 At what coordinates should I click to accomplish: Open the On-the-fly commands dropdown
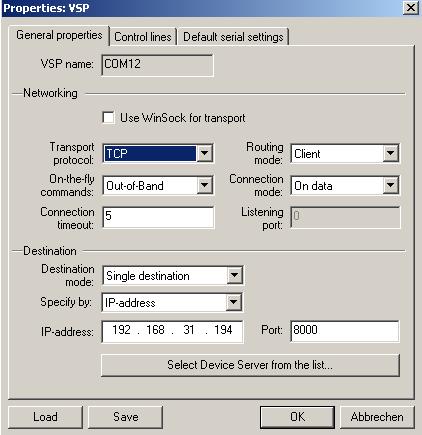205,185
